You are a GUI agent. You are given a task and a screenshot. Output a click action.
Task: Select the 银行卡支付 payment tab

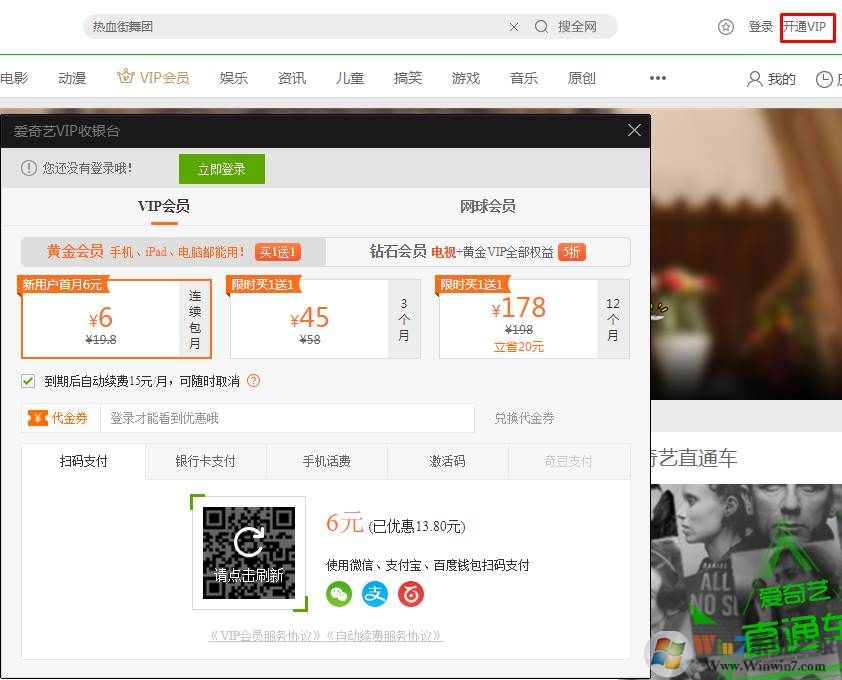click(206, 461)
